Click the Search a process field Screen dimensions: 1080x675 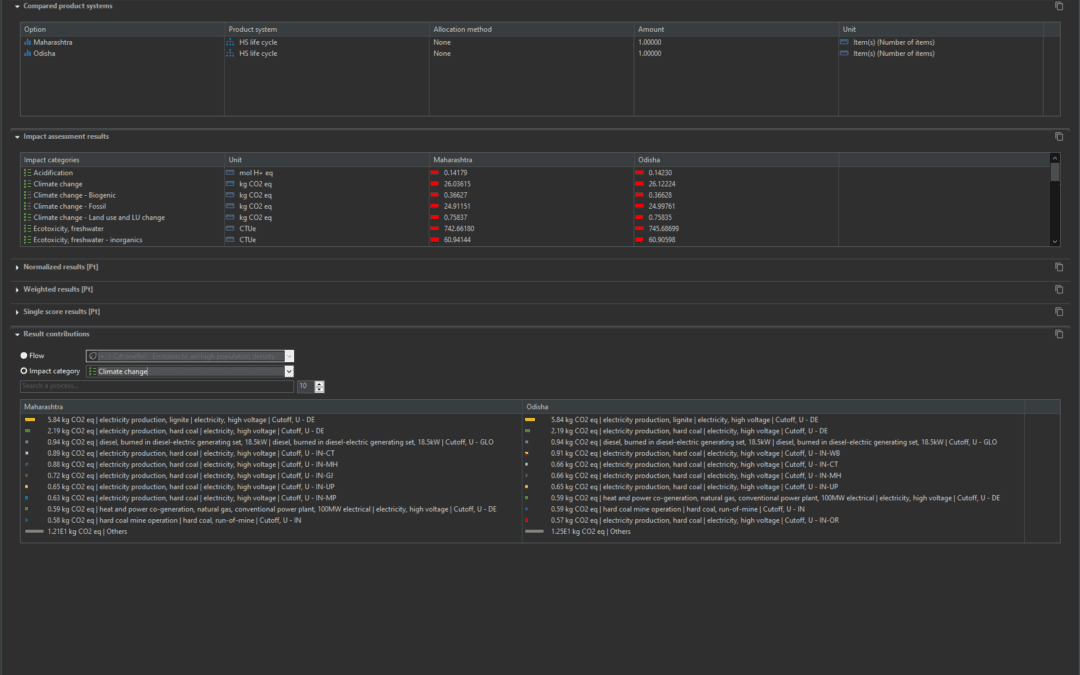157,386
